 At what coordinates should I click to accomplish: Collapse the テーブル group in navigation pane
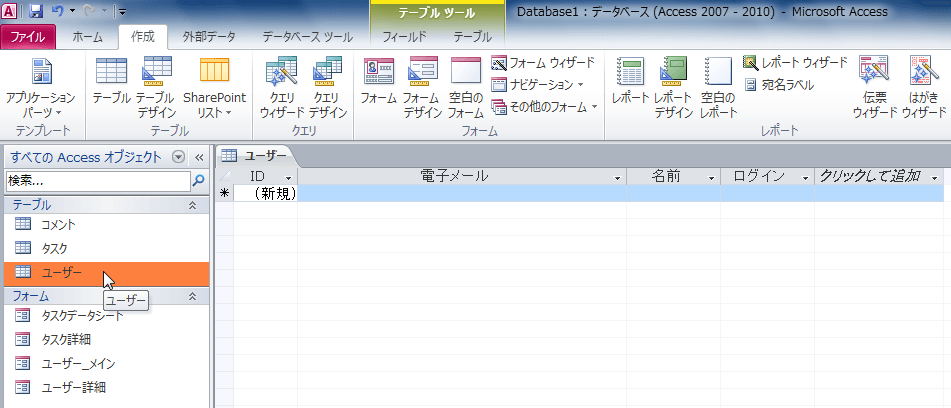tap(193, 206)
